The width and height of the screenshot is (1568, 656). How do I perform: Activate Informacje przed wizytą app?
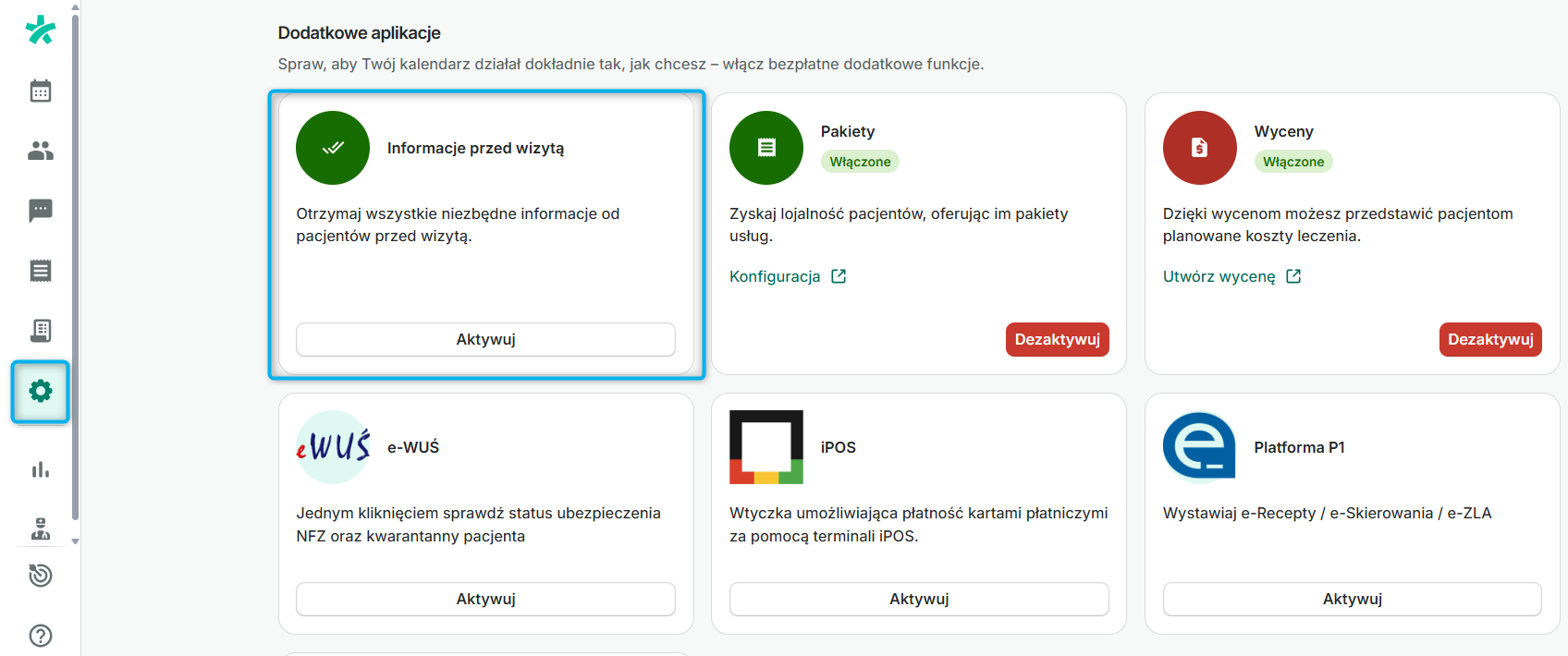tap(485, 339)
